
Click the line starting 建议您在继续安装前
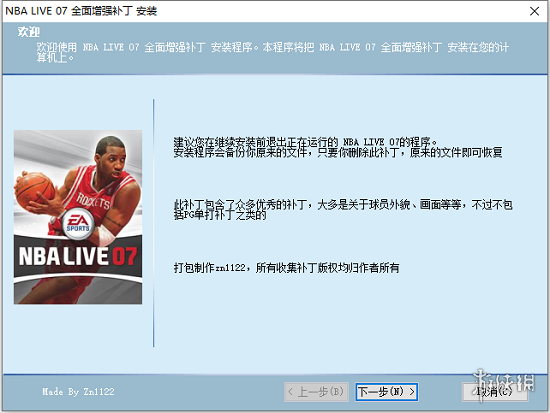click(x=305, y=142)
